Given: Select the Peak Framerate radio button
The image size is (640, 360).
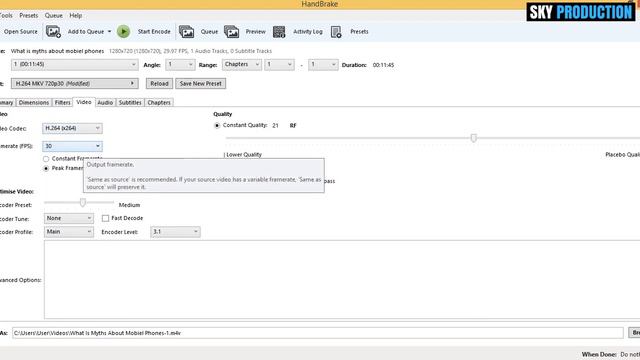Looking at the screenshot, I should coord(46,168).
